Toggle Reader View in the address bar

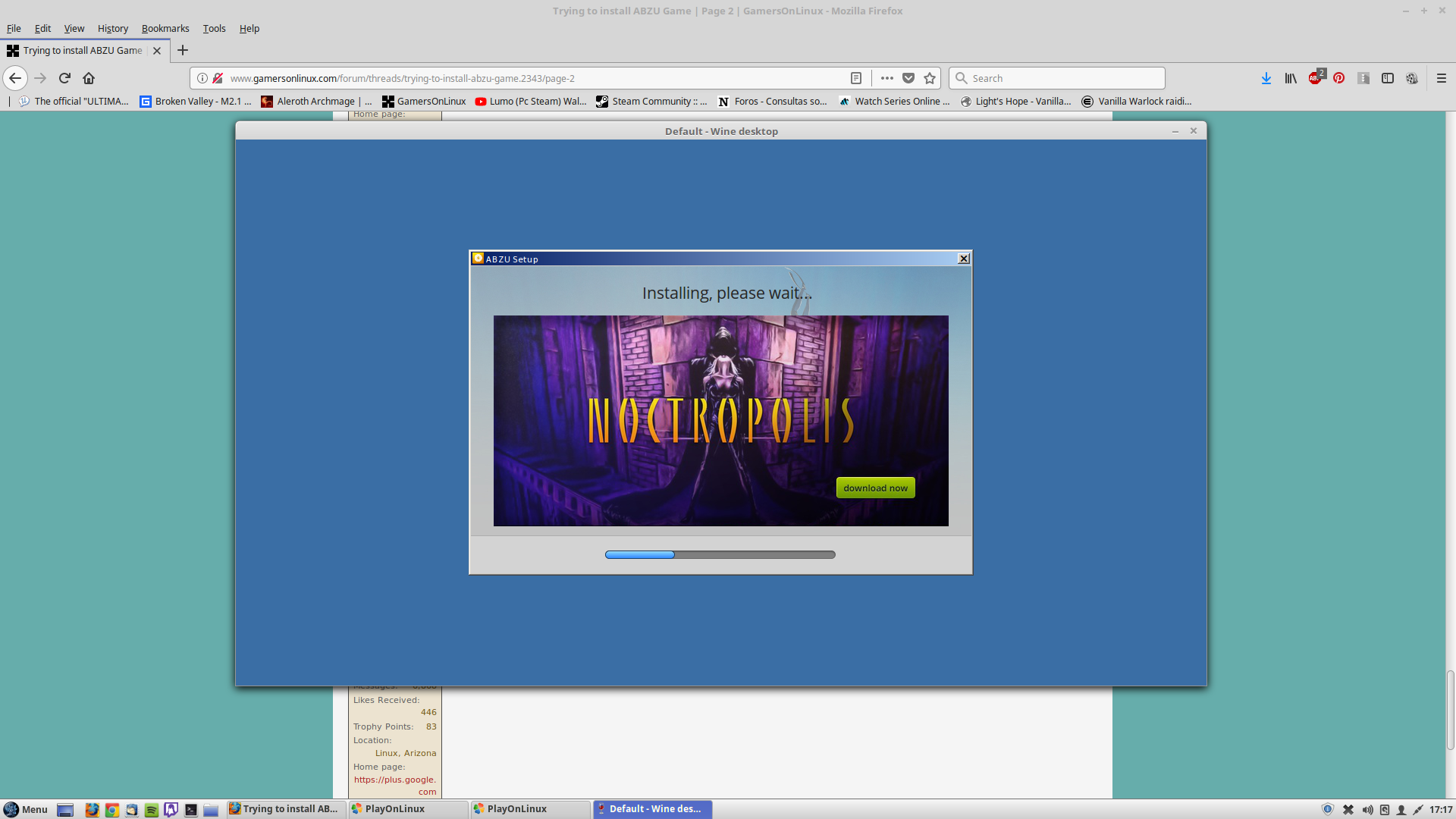point(856,78)
